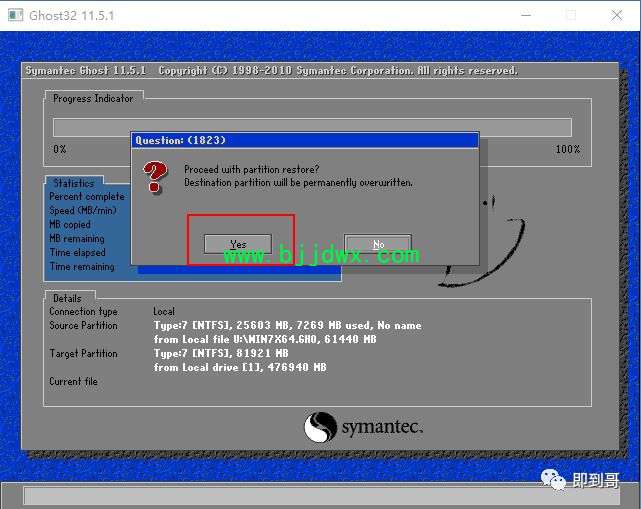This screenshot has height=509, width=641.
Task: Click the Time remaining row
Action: [82, 267]
